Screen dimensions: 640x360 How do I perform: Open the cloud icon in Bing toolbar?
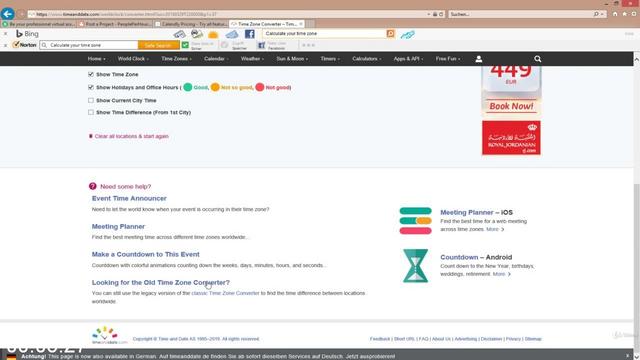point(231,34)
